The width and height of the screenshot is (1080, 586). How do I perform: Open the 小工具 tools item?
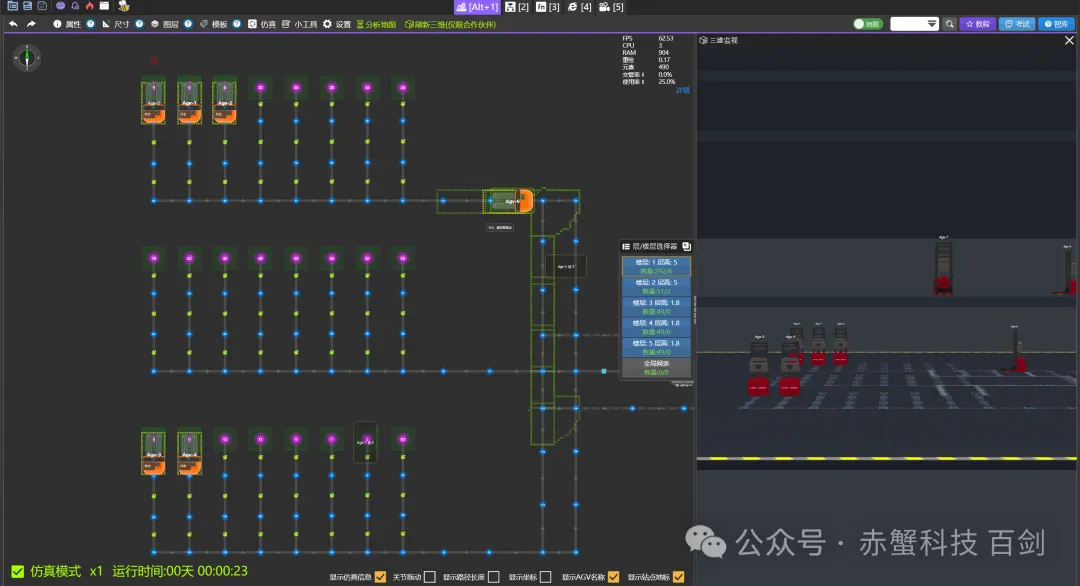(x=300, y=23)
